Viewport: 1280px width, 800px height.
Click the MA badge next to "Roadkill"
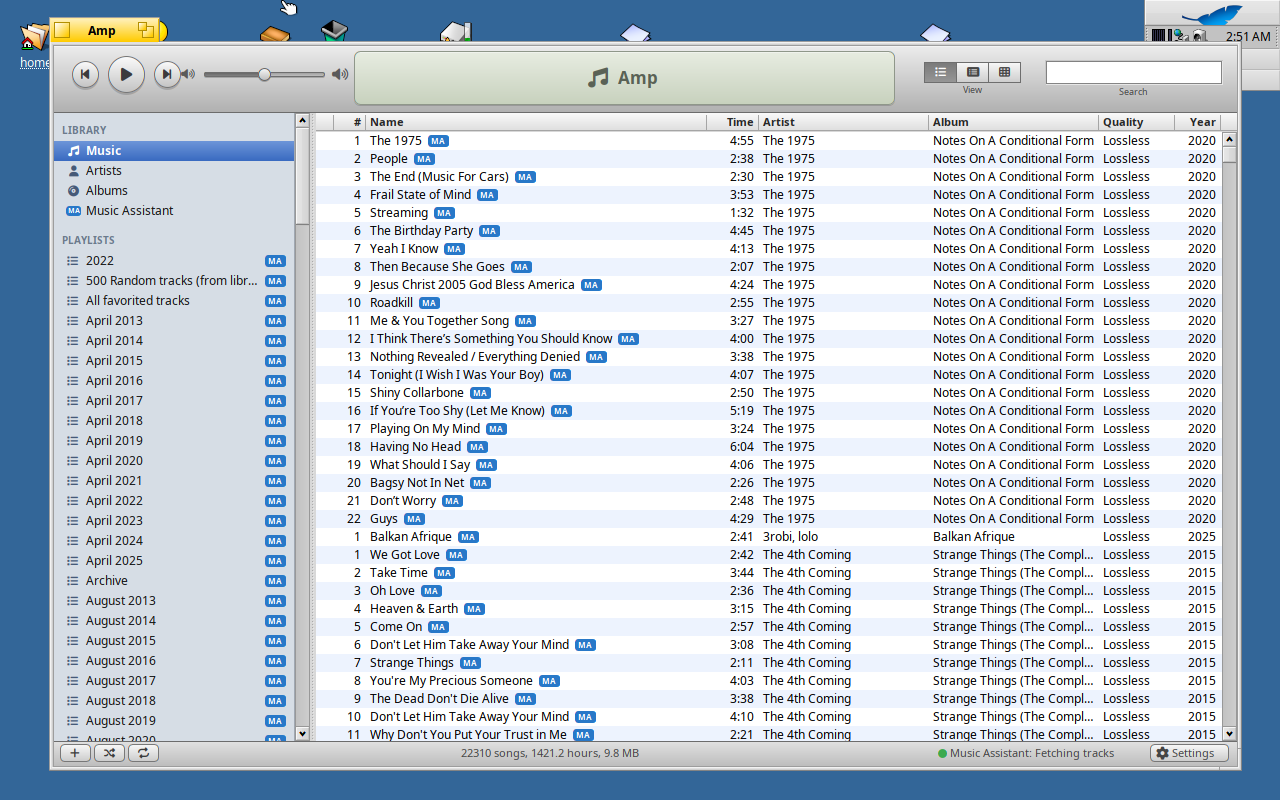(429, 303)
